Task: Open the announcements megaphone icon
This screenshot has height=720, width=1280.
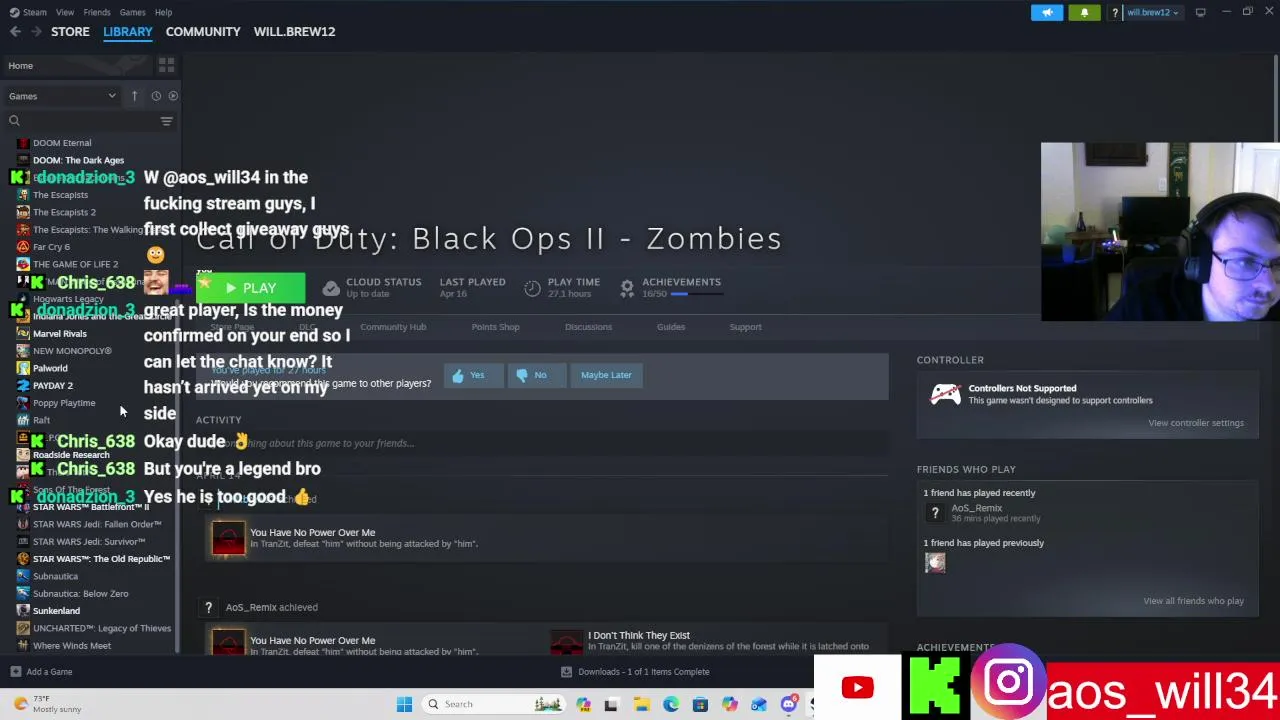Action: point(1047,12)
